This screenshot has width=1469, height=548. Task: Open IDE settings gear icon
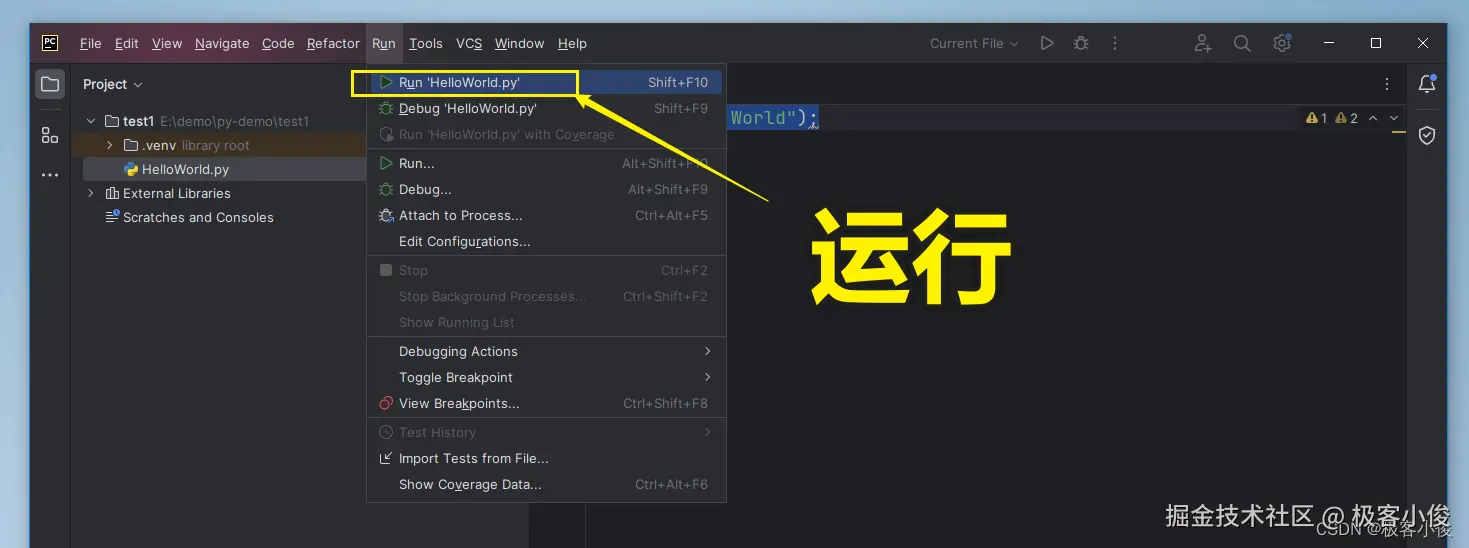pos(1282,43)
